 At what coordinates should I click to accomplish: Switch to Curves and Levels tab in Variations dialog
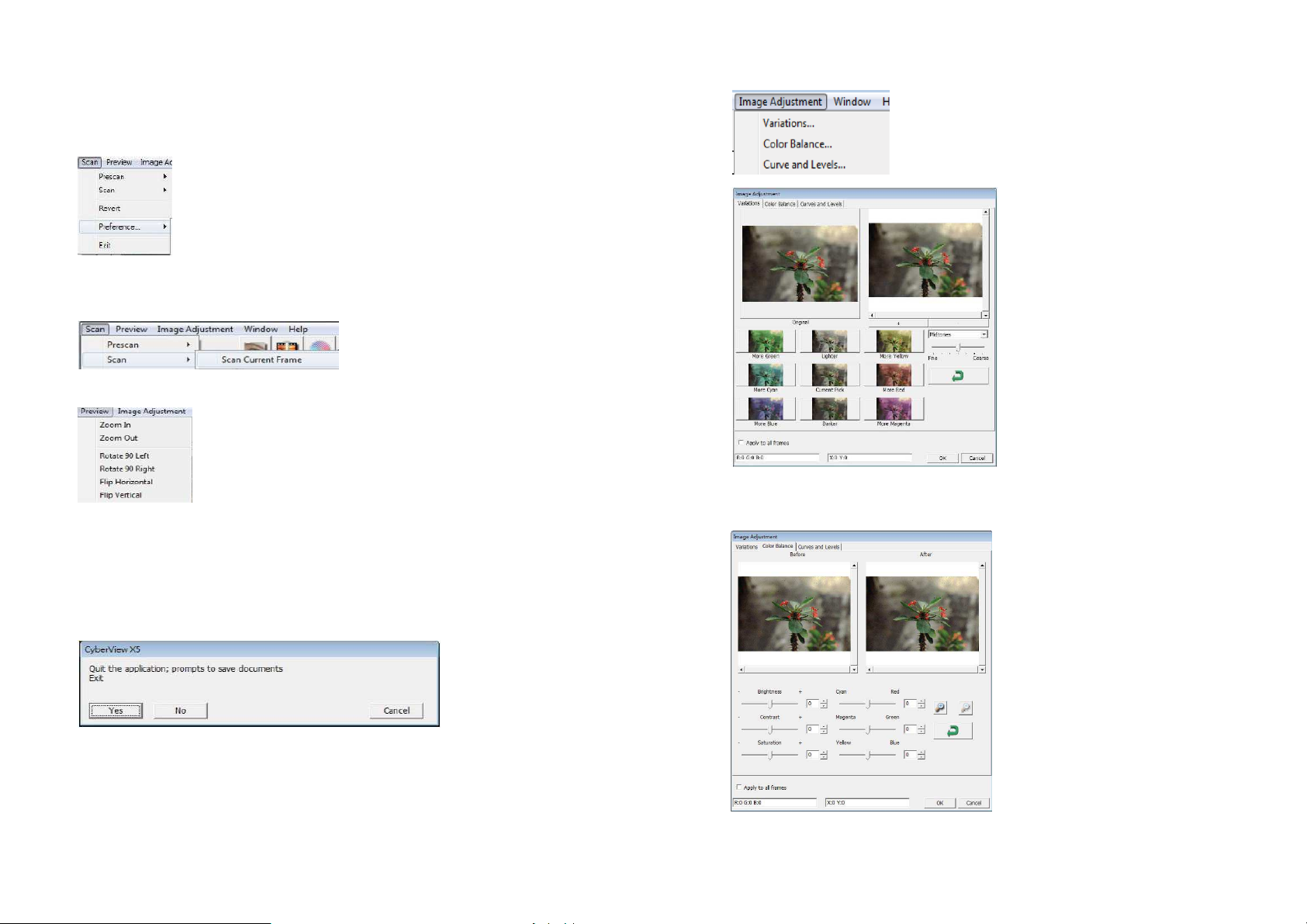821,204
